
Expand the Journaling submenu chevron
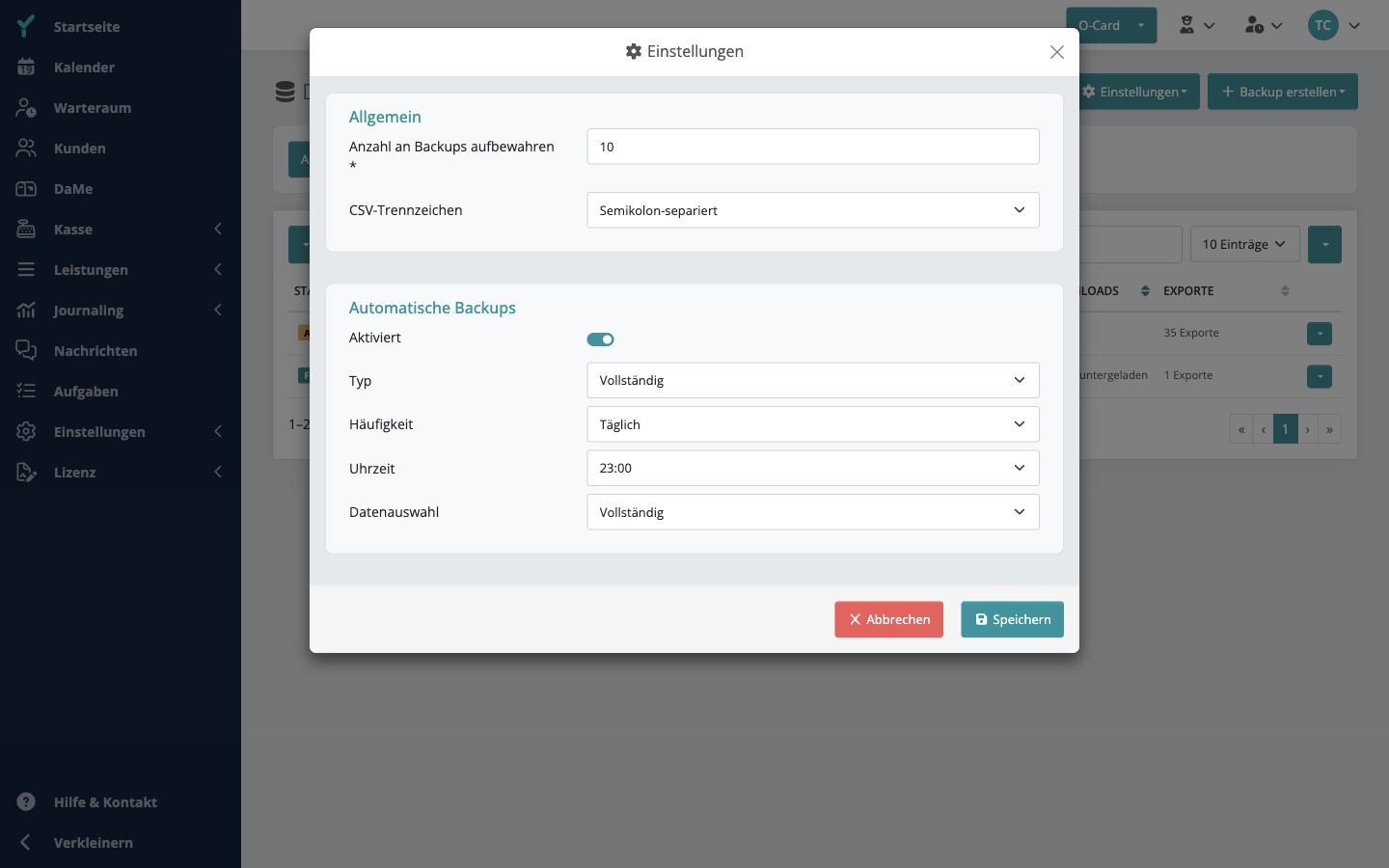(x=218, y=311)
